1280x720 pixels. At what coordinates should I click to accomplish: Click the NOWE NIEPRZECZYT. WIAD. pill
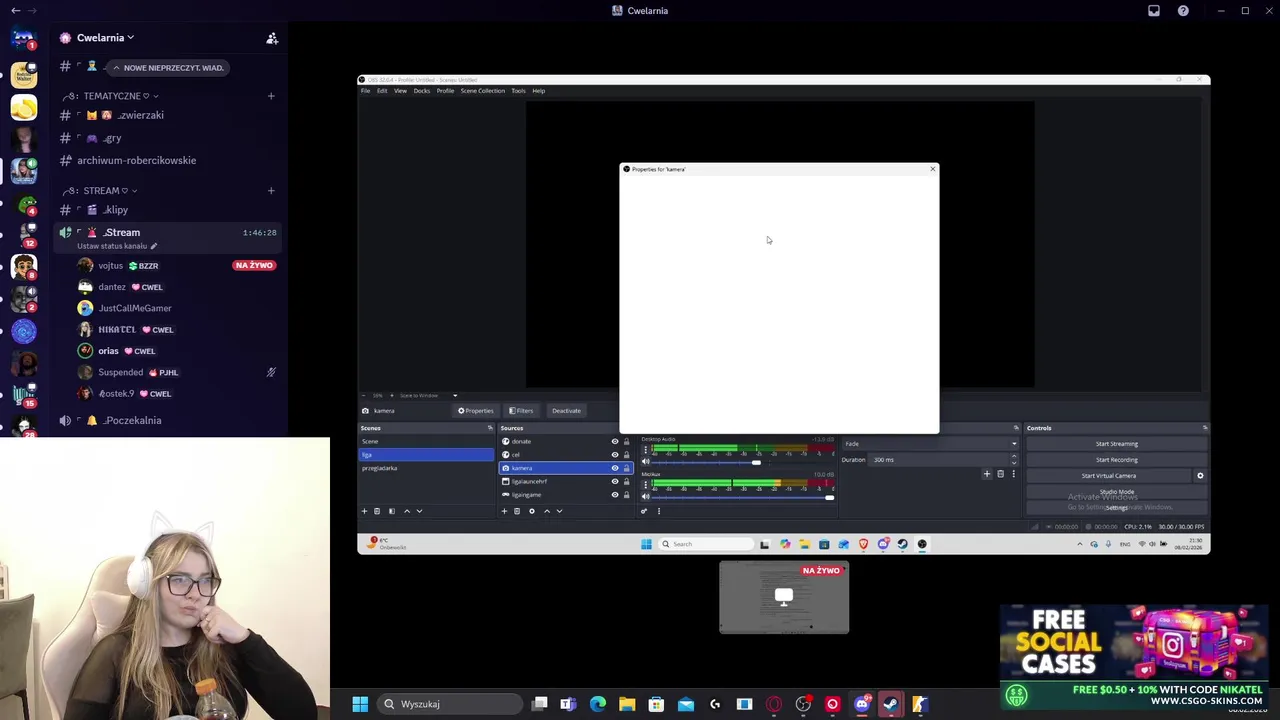point(167,68)
